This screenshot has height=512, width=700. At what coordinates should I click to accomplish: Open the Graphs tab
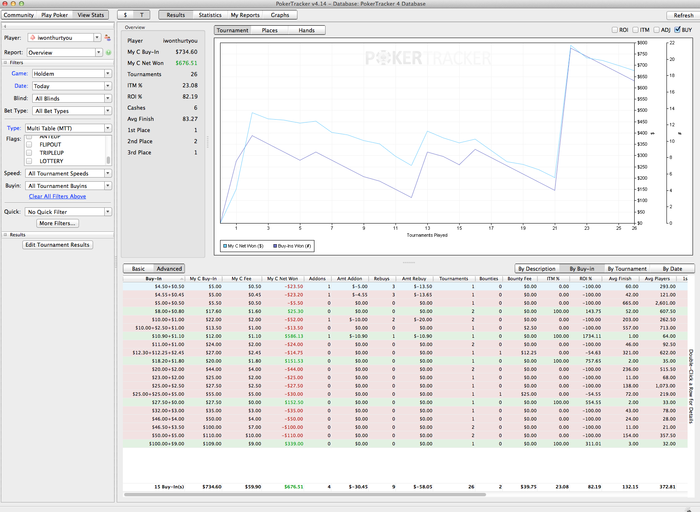[280, 15]
